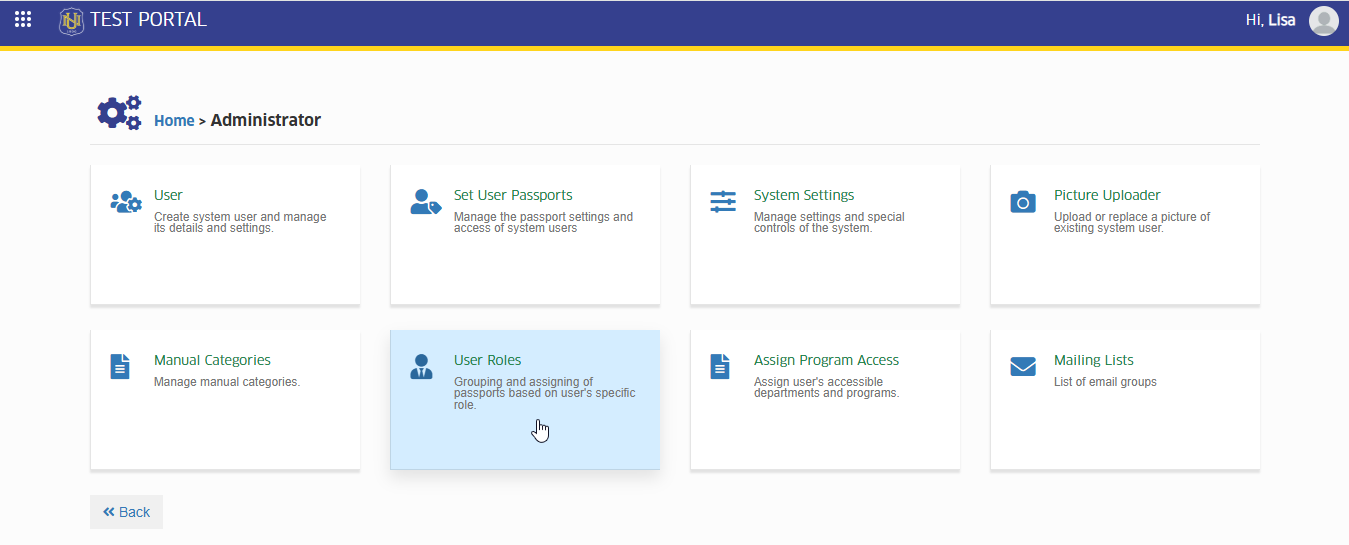Open the apps grid menu icon

click(23, 19)
